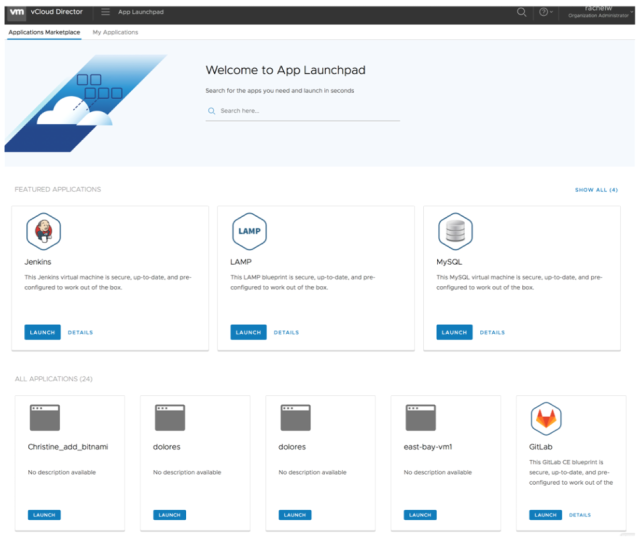Show all featured applications
639x540 pixels.
click(x=596, y=189)
